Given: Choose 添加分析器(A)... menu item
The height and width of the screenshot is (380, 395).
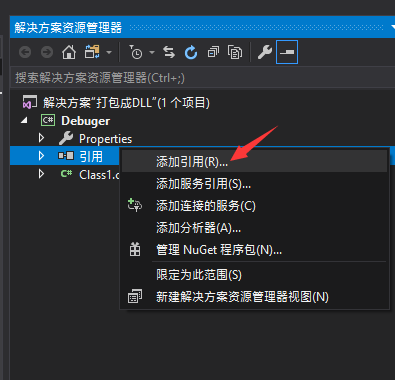Looking at the screenshot, I should (255, 228).
